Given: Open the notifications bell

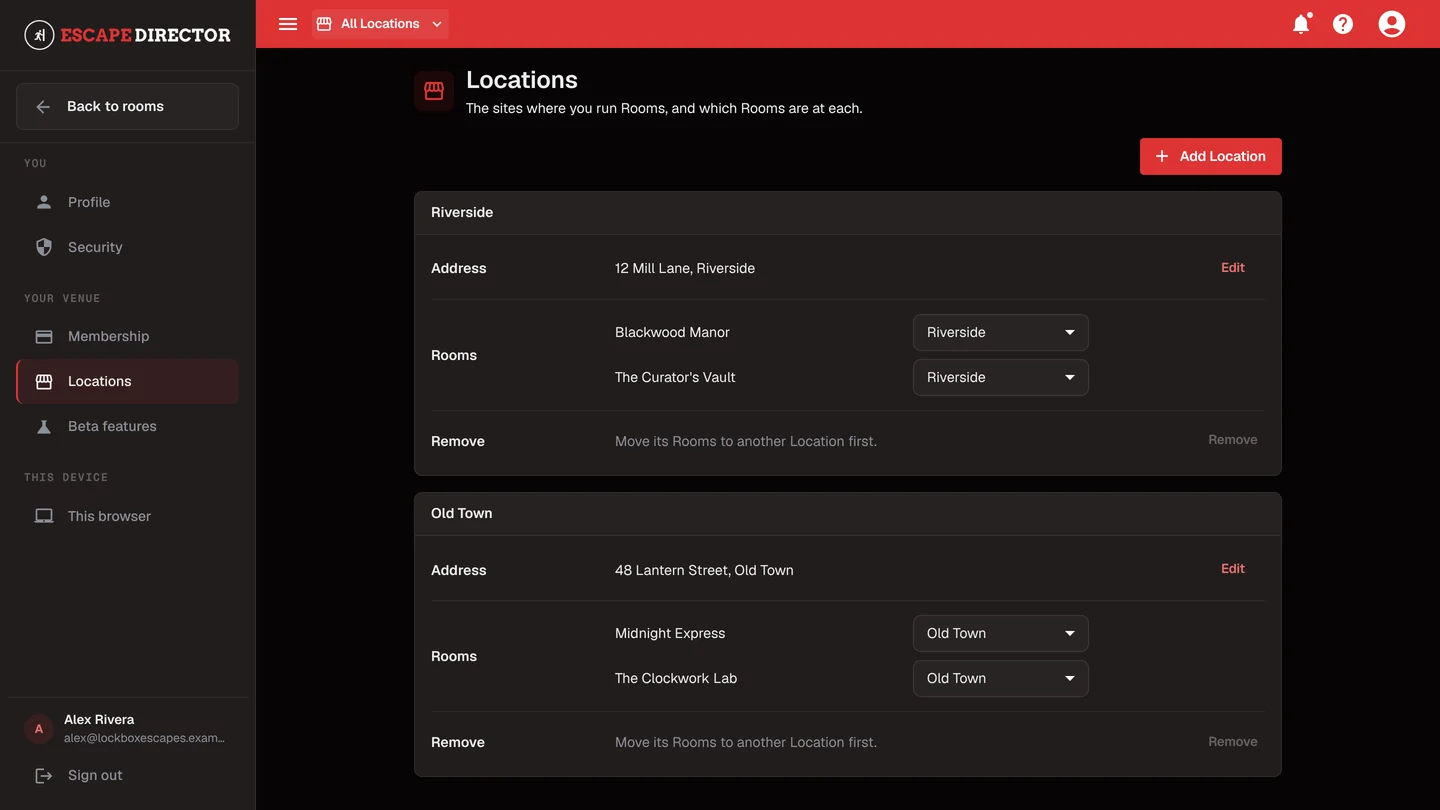Looking at the screenshot, I should (x=1301, y=24).
